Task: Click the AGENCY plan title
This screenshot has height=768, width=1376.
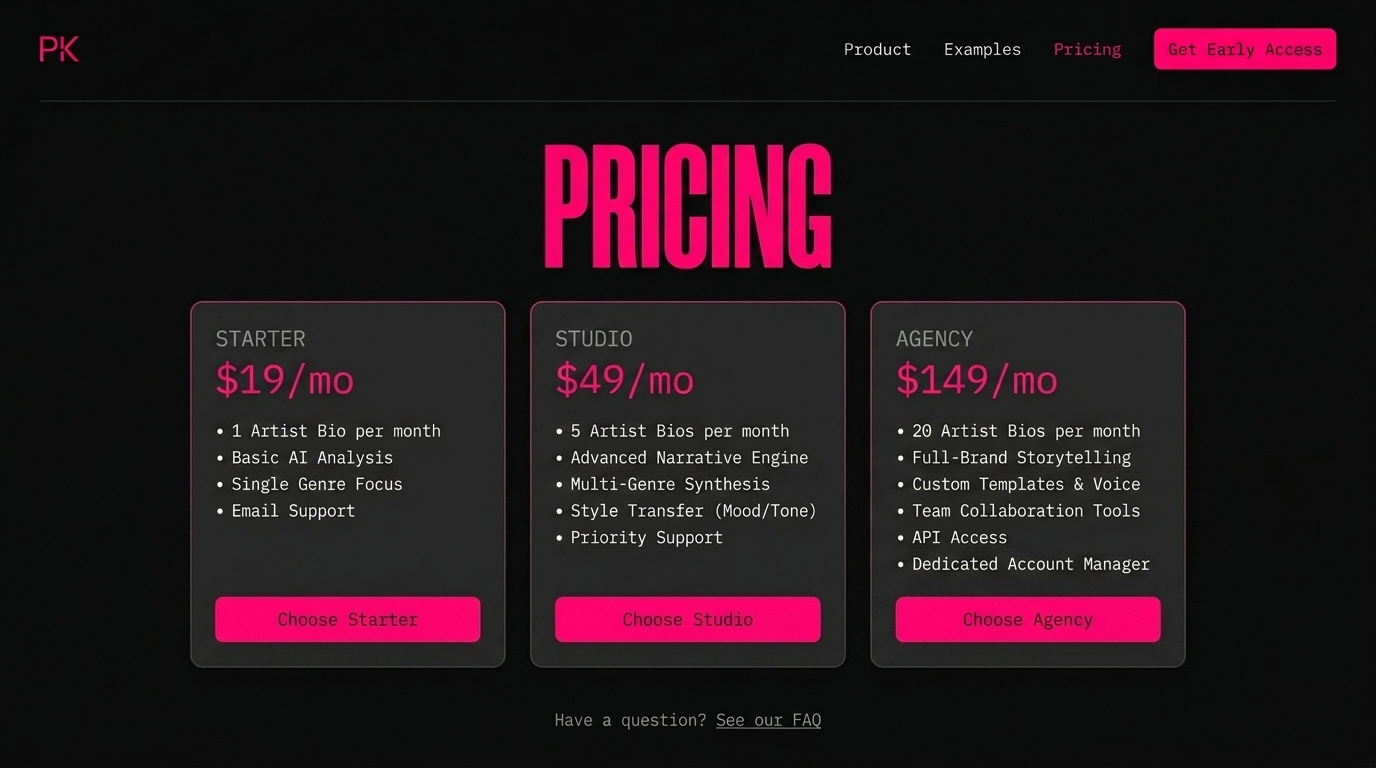Action: point(934,339)
